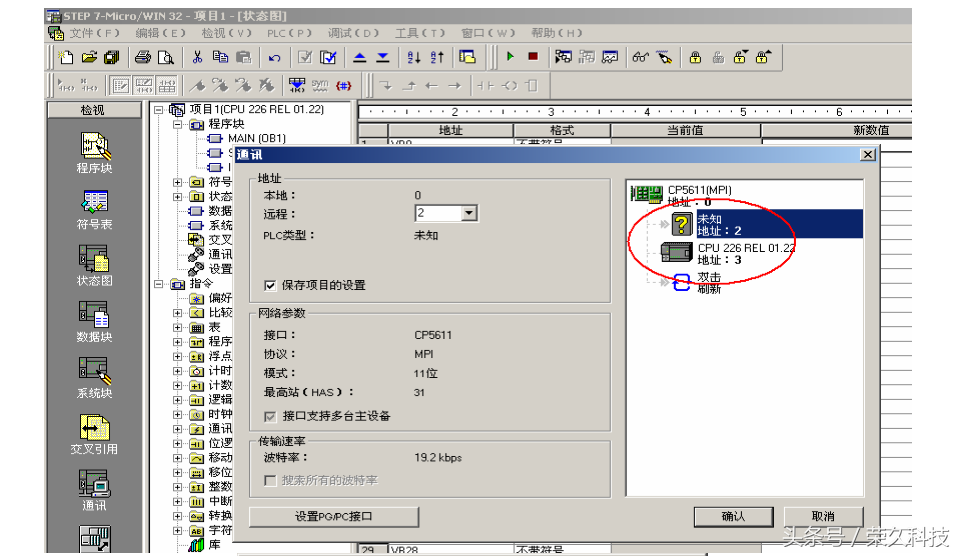Image resolution: width=963 pixels, height=556 pixels.
Task: Click the 设置PG/PC接口 button
Action: click(333, 516)
